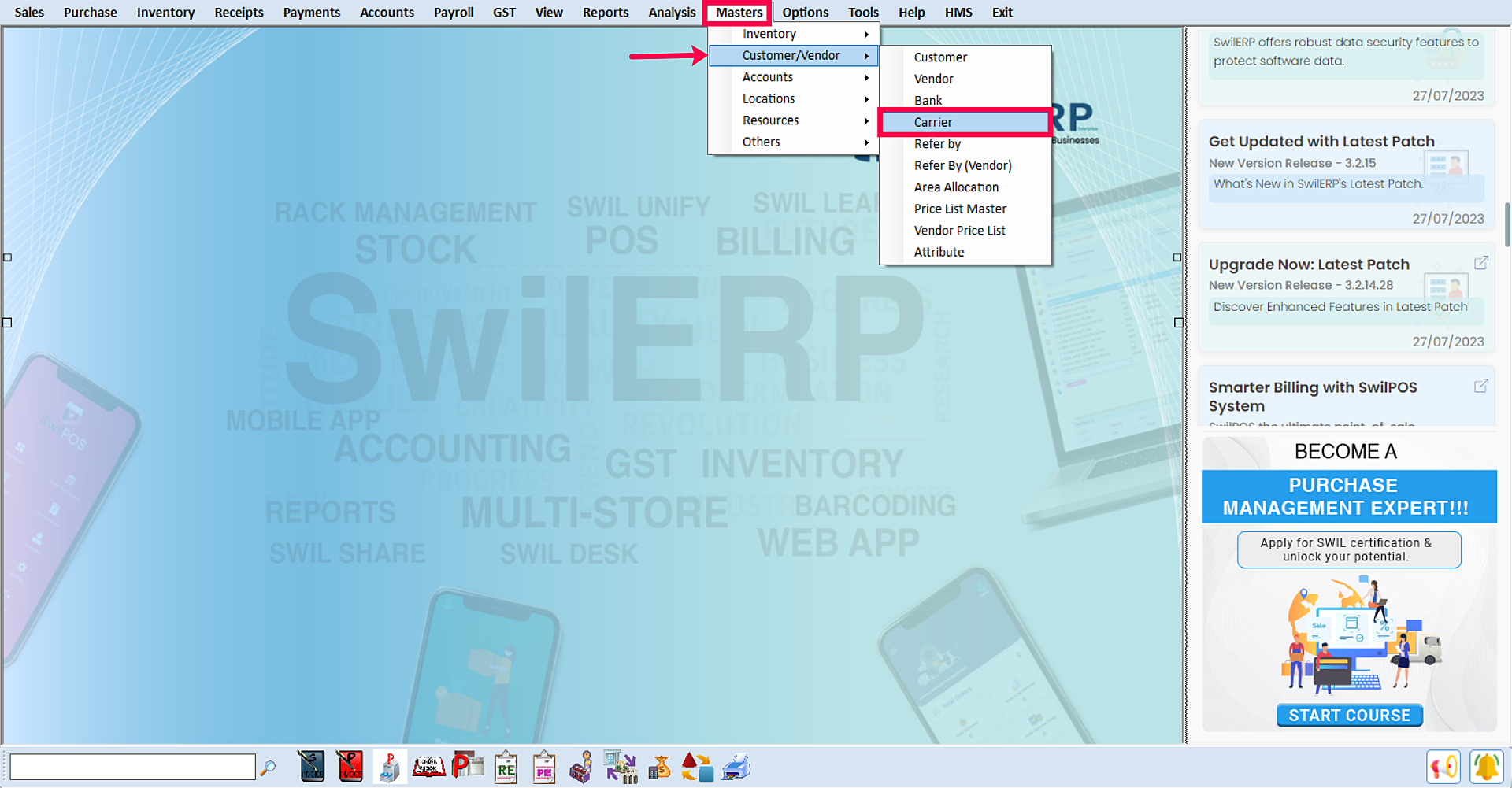Choose Customer from the submenu
This screenshot has width=1512, height=788.
point(965,57)
